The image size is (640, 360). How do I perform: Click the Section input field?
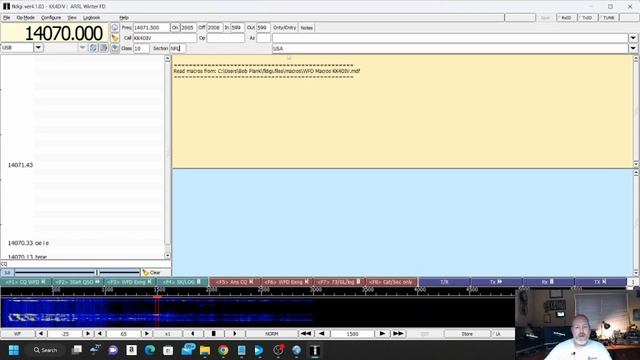(x=178, y=48)
